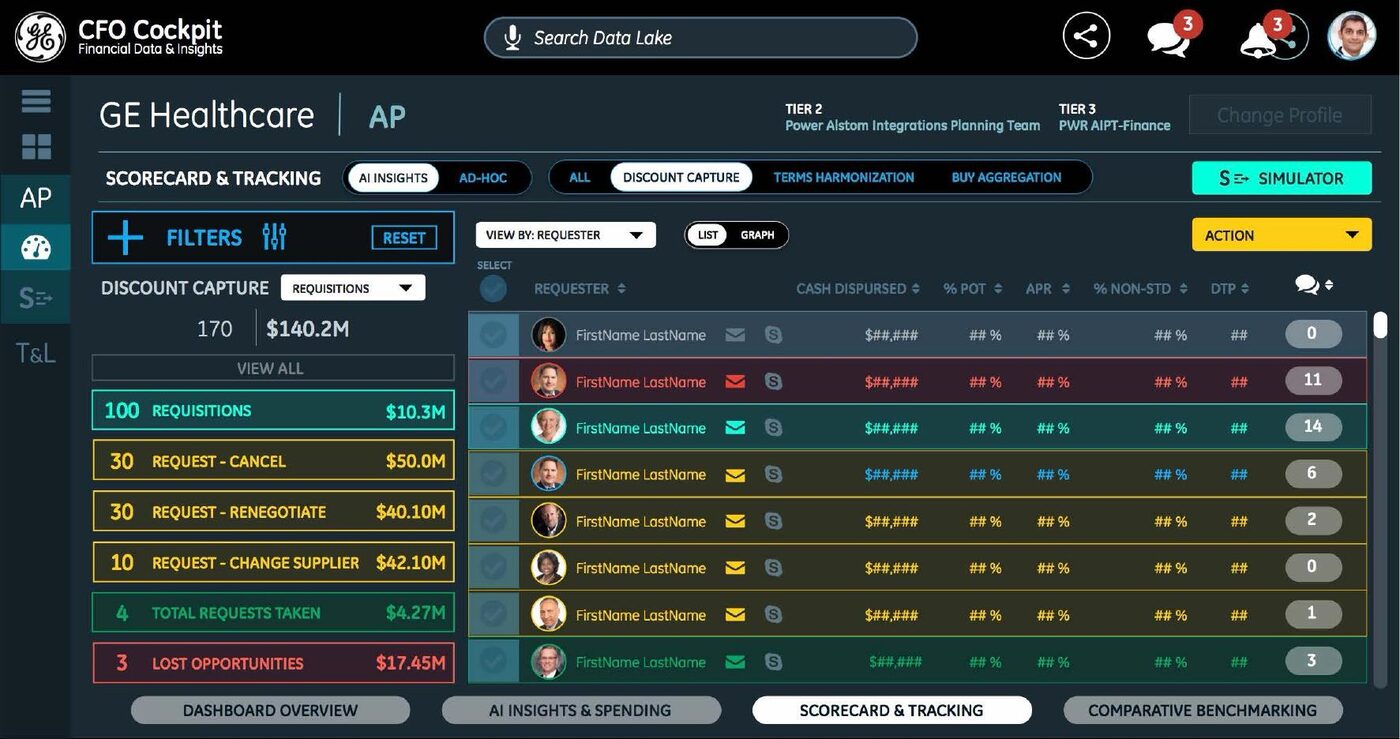
Task: Click Skype icon in first requester row
Action: [x=773, y=335]
